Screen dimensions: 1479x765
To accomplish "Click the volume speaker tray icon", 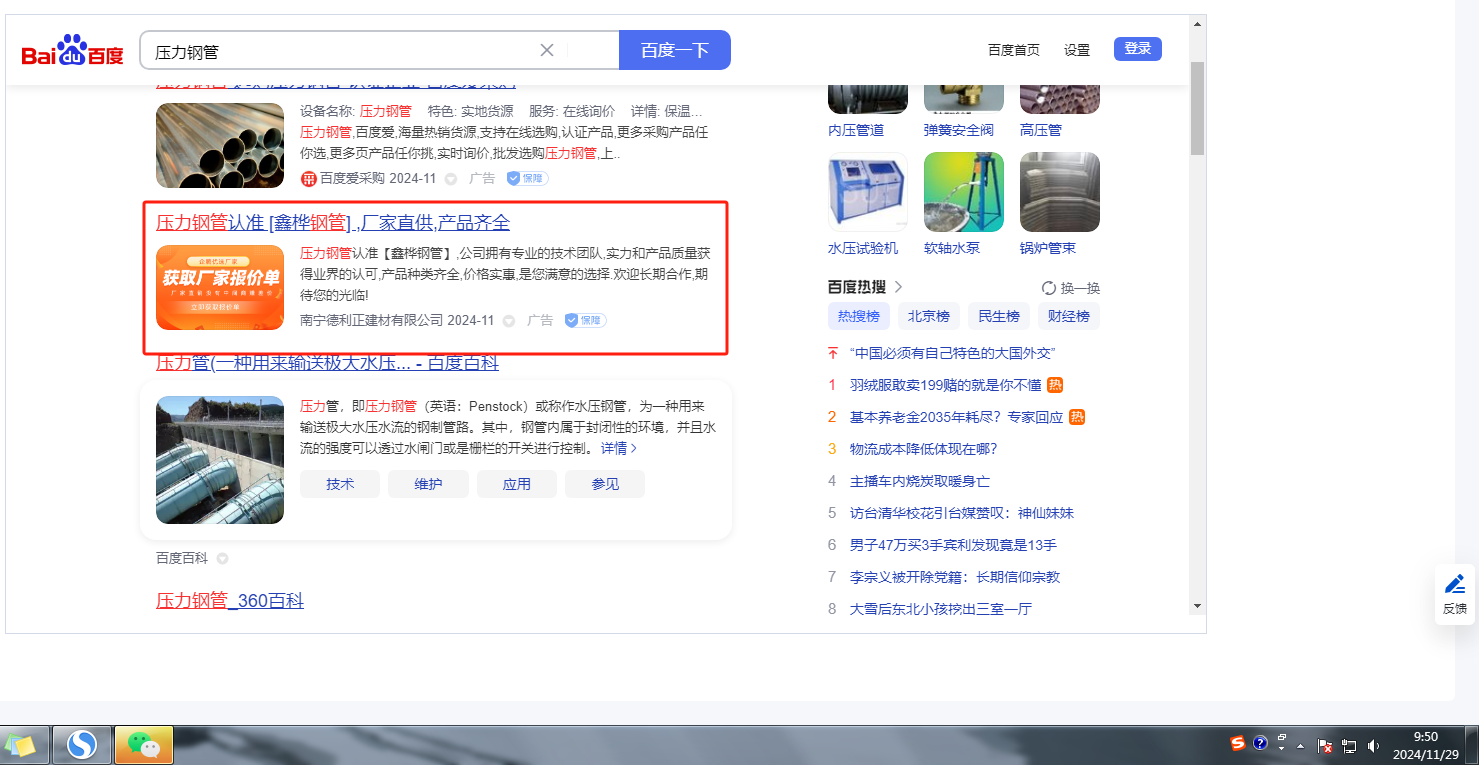I will click(1373, 746).
